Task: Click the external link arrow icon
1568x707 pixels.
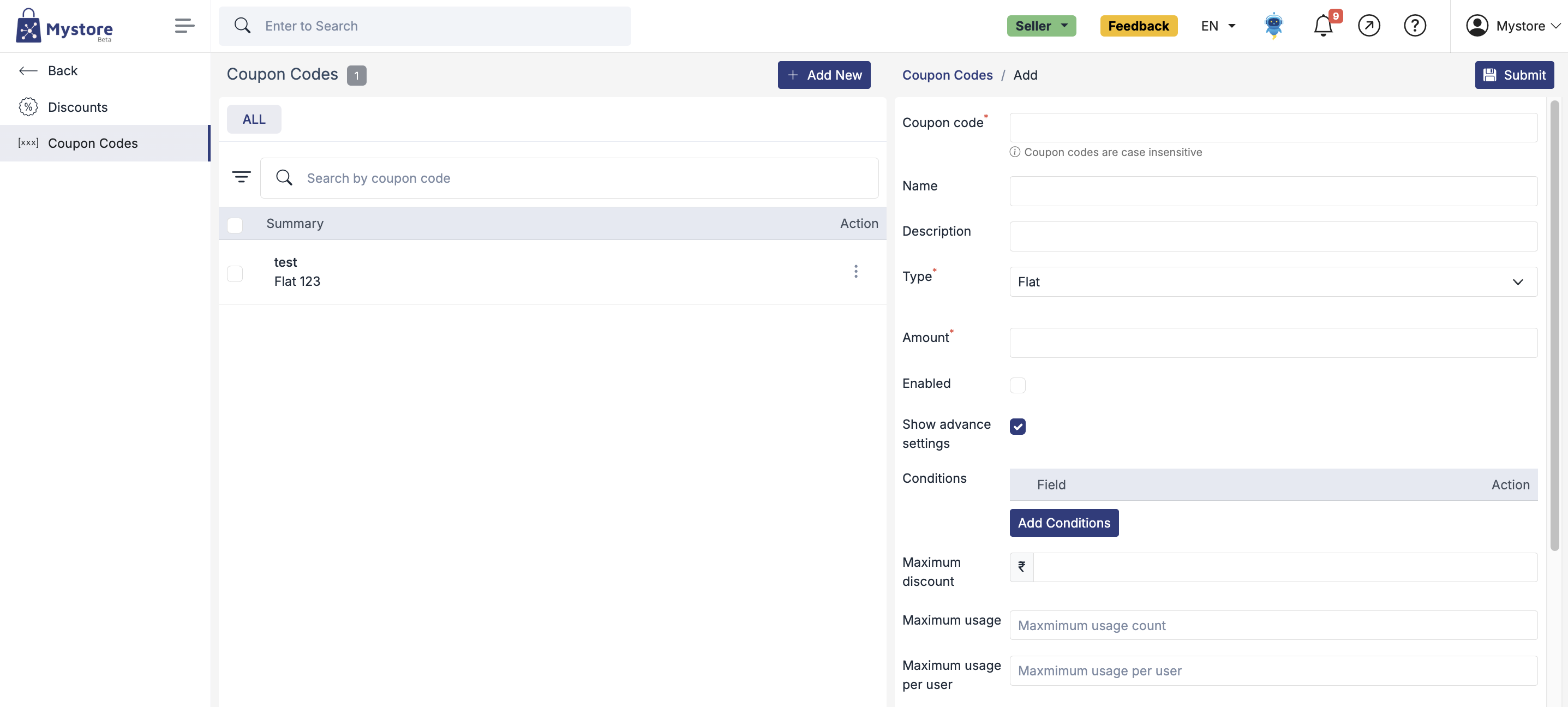Action: tap(1369, 26)
